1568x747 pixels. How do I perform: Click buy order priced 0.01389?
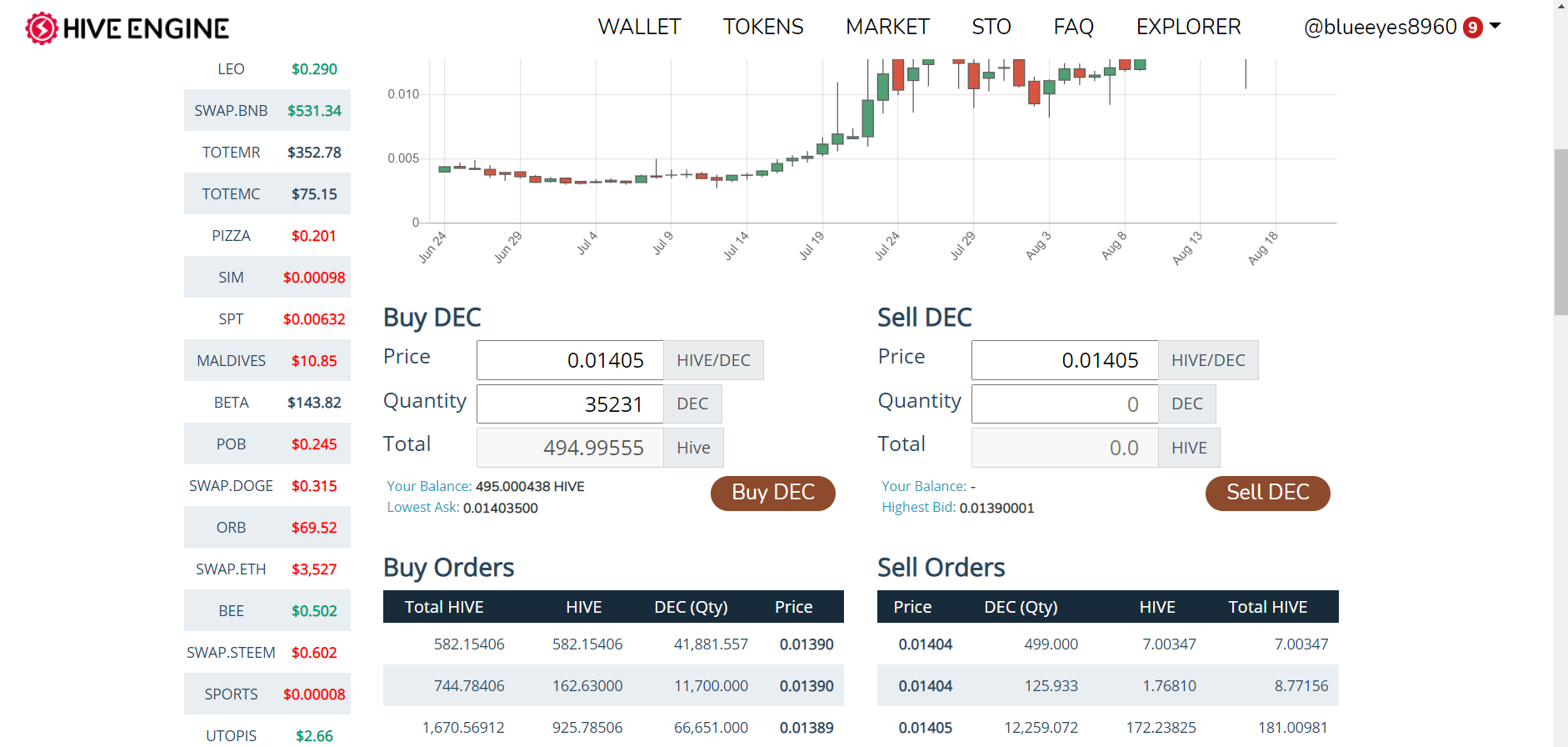(x=613, y=727)
